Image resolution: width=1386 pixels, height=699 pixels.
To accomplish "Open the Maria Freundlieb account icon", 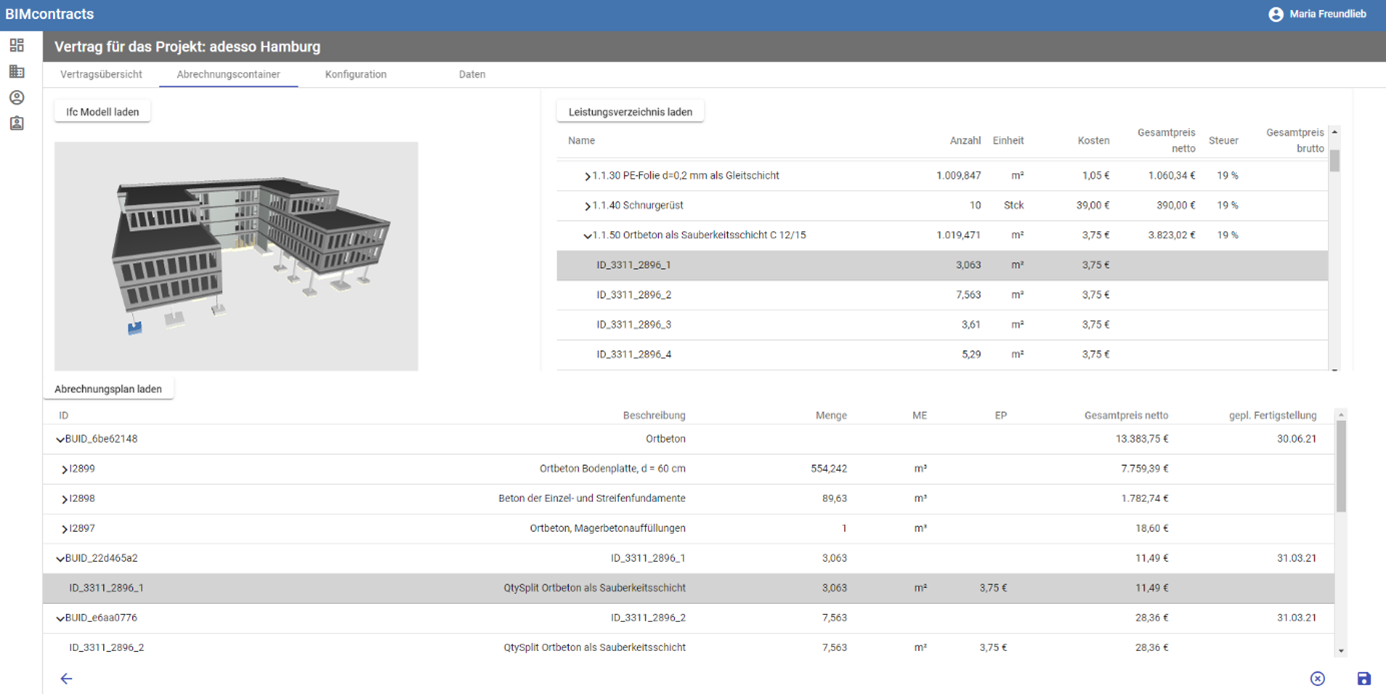I will [1275, 14].
